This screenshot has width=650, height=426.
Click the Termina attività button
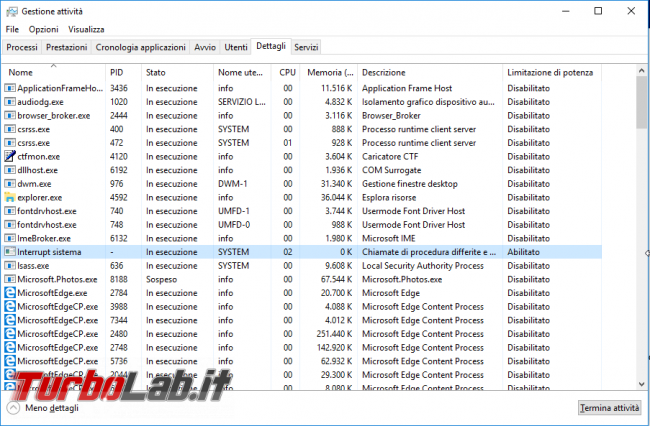point(609,408)
